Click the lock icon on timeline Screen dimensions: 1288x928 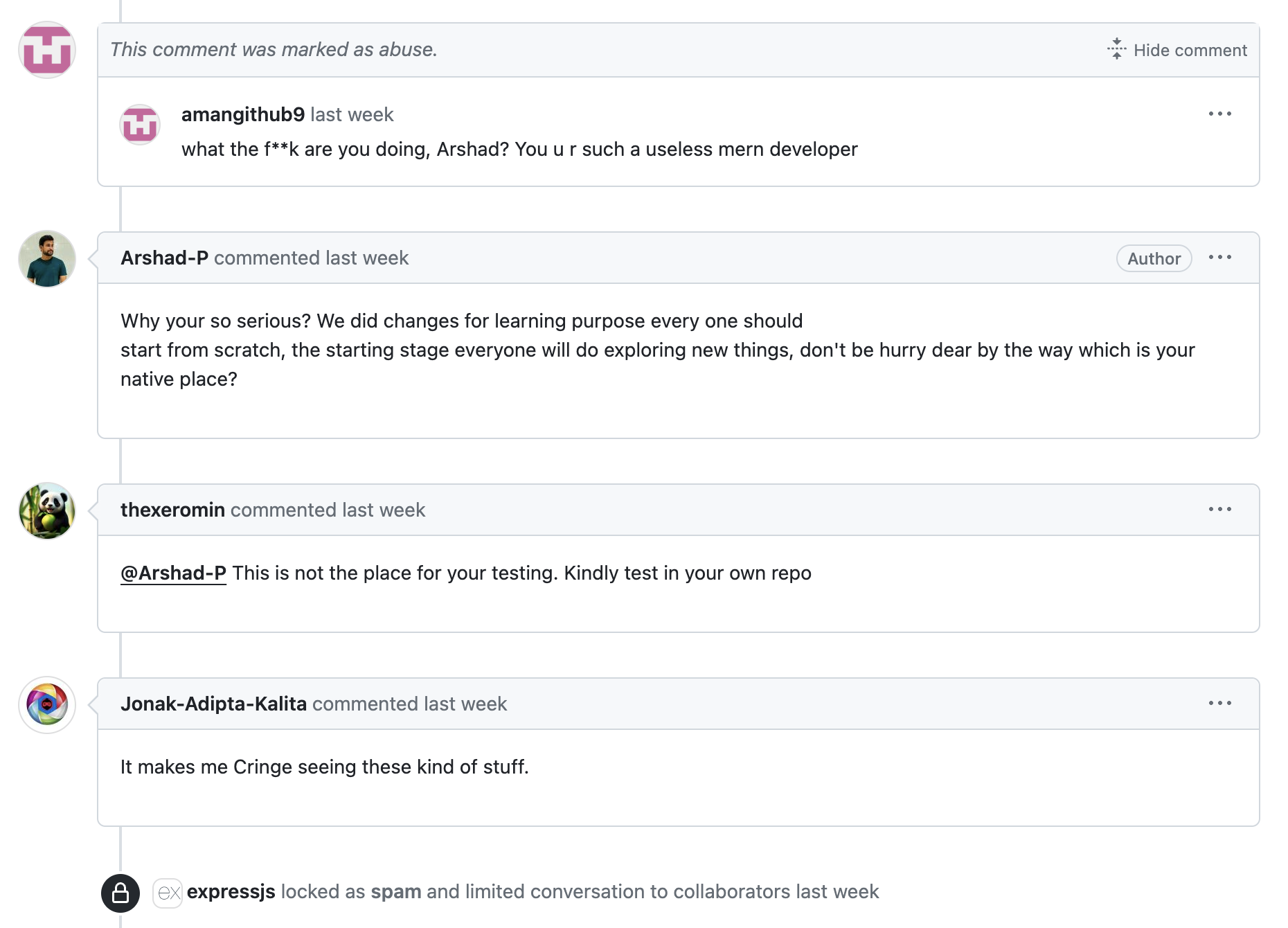[x=120, y=893]
